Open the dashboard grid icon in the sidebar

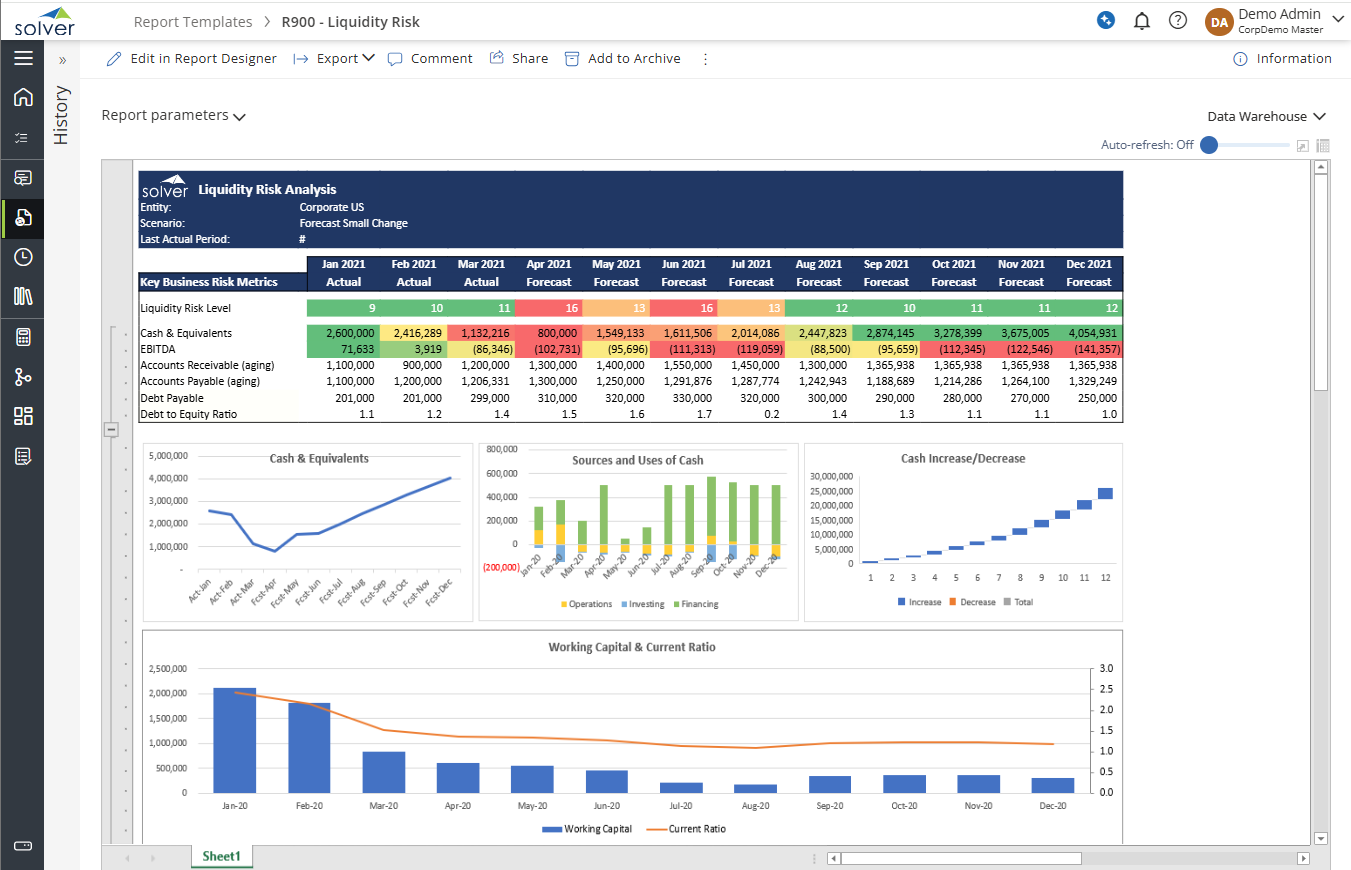(23, 417)
